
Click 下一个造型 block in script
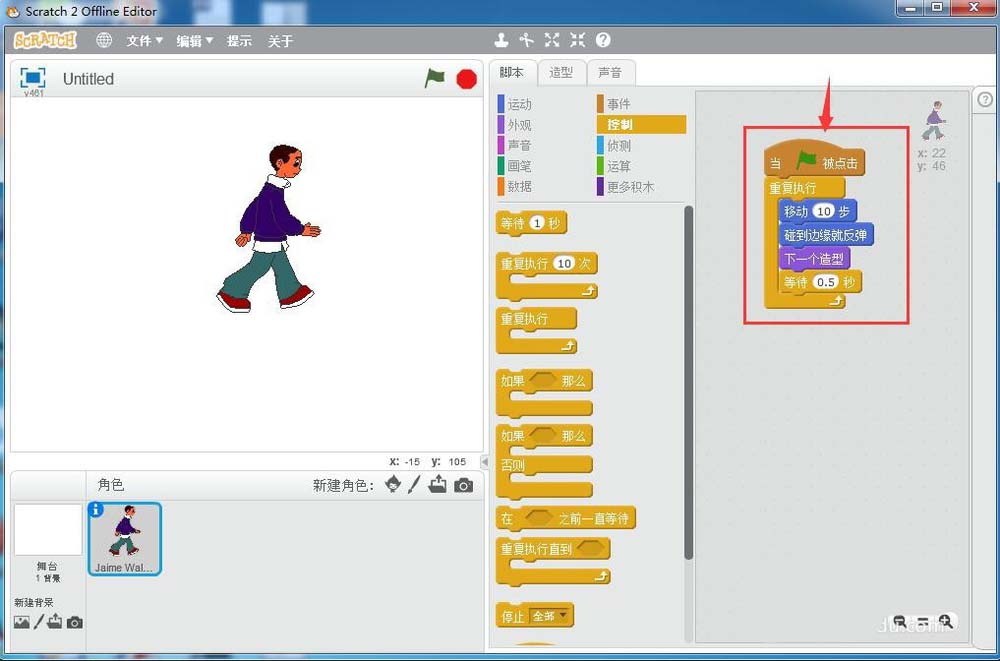click(x=814, y=258)
